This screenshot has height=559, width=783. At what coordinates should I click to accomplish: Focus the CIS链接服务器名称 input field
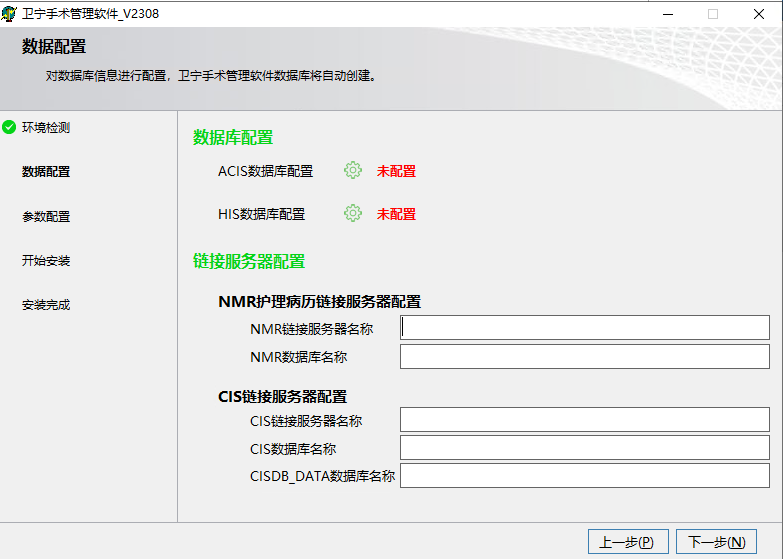585,420
